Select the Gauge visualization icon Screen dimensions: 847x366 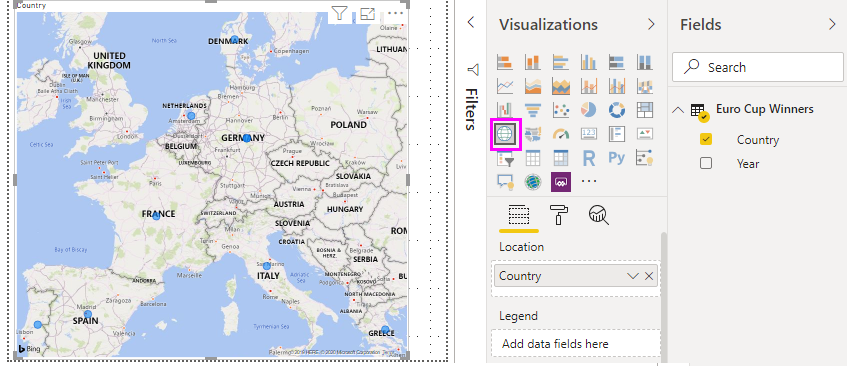pos(561,134)
